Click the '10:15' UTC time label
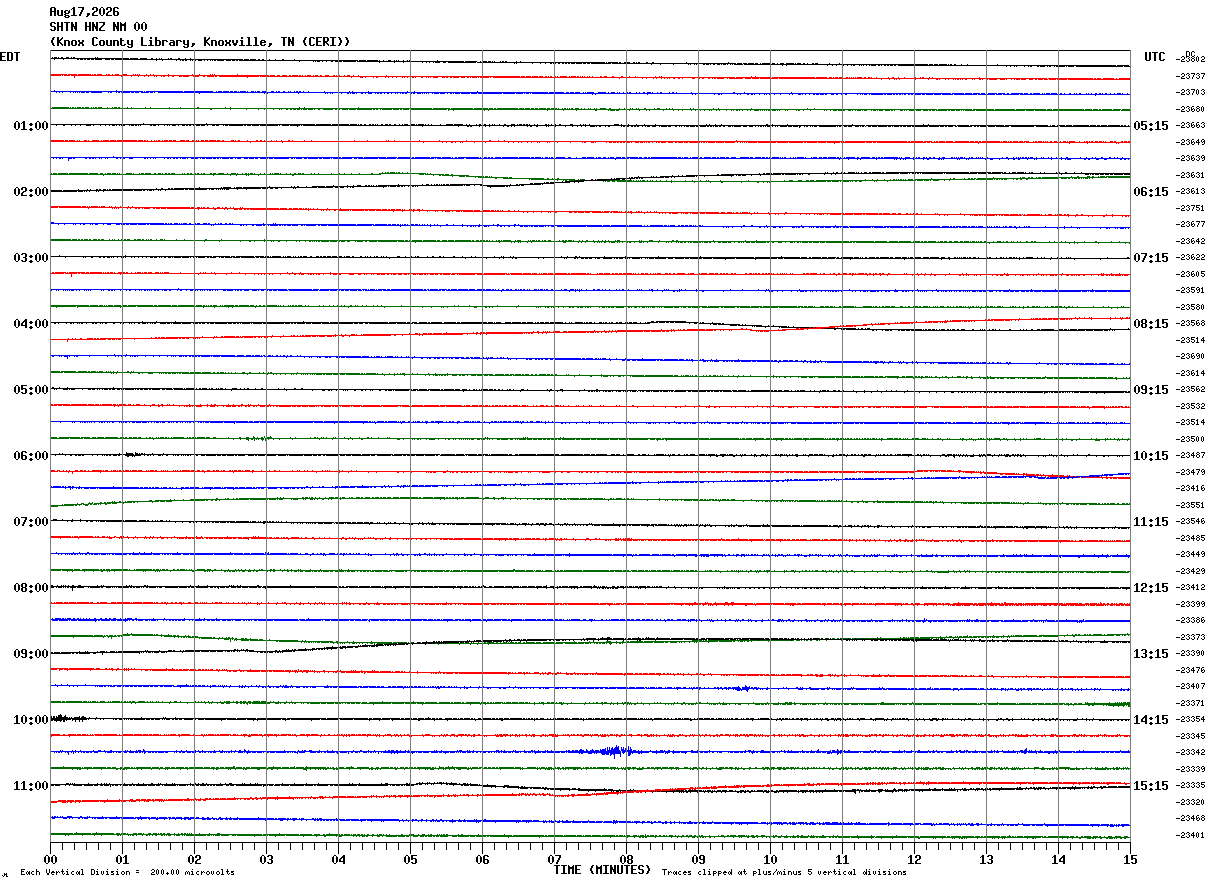This screenshot has height=886, width=1210. click(1150, 456)
